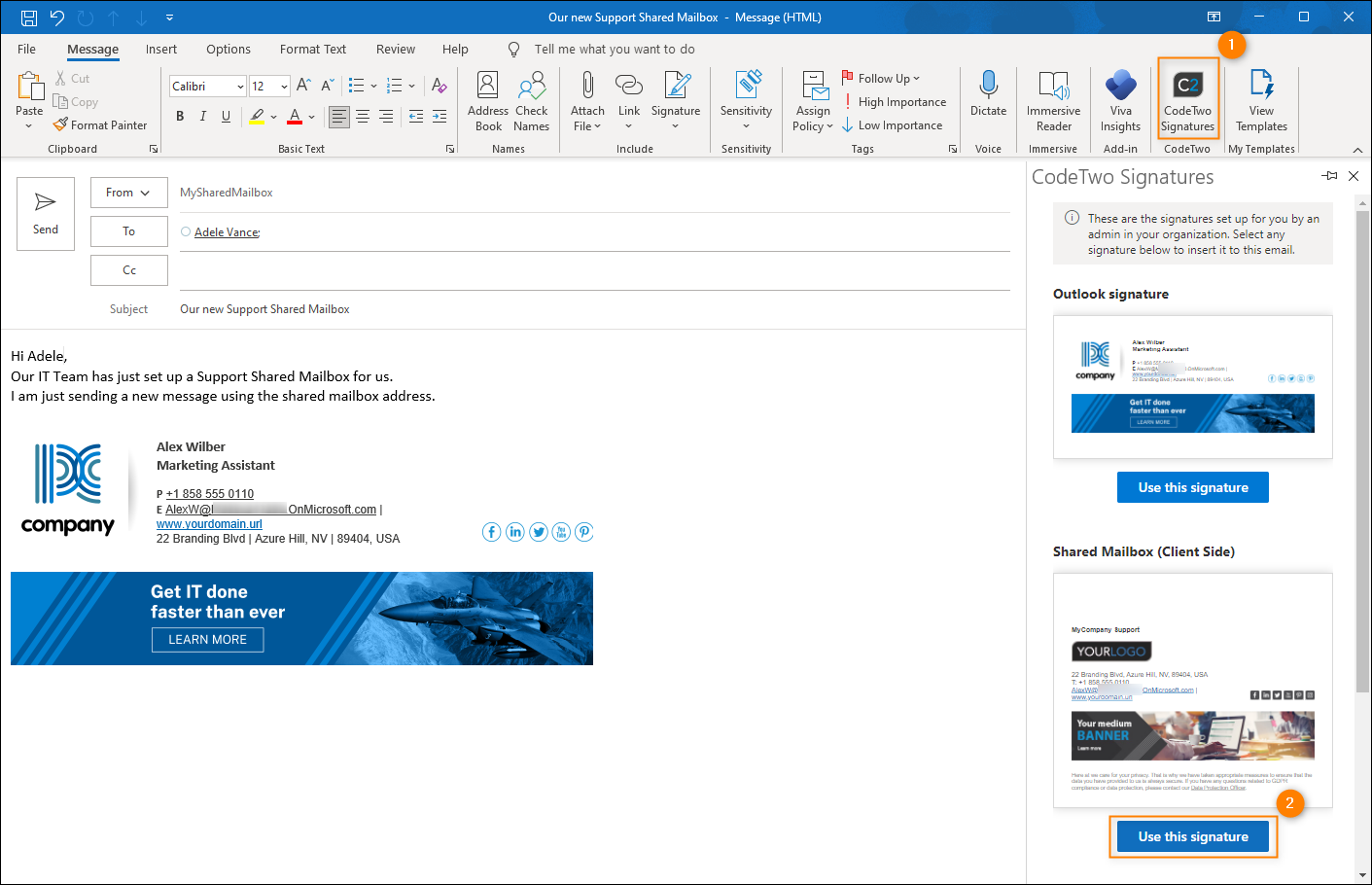Screen dimensions: 1372x885
Task: Click Shrink Font icon
Action: click(327, 86)
